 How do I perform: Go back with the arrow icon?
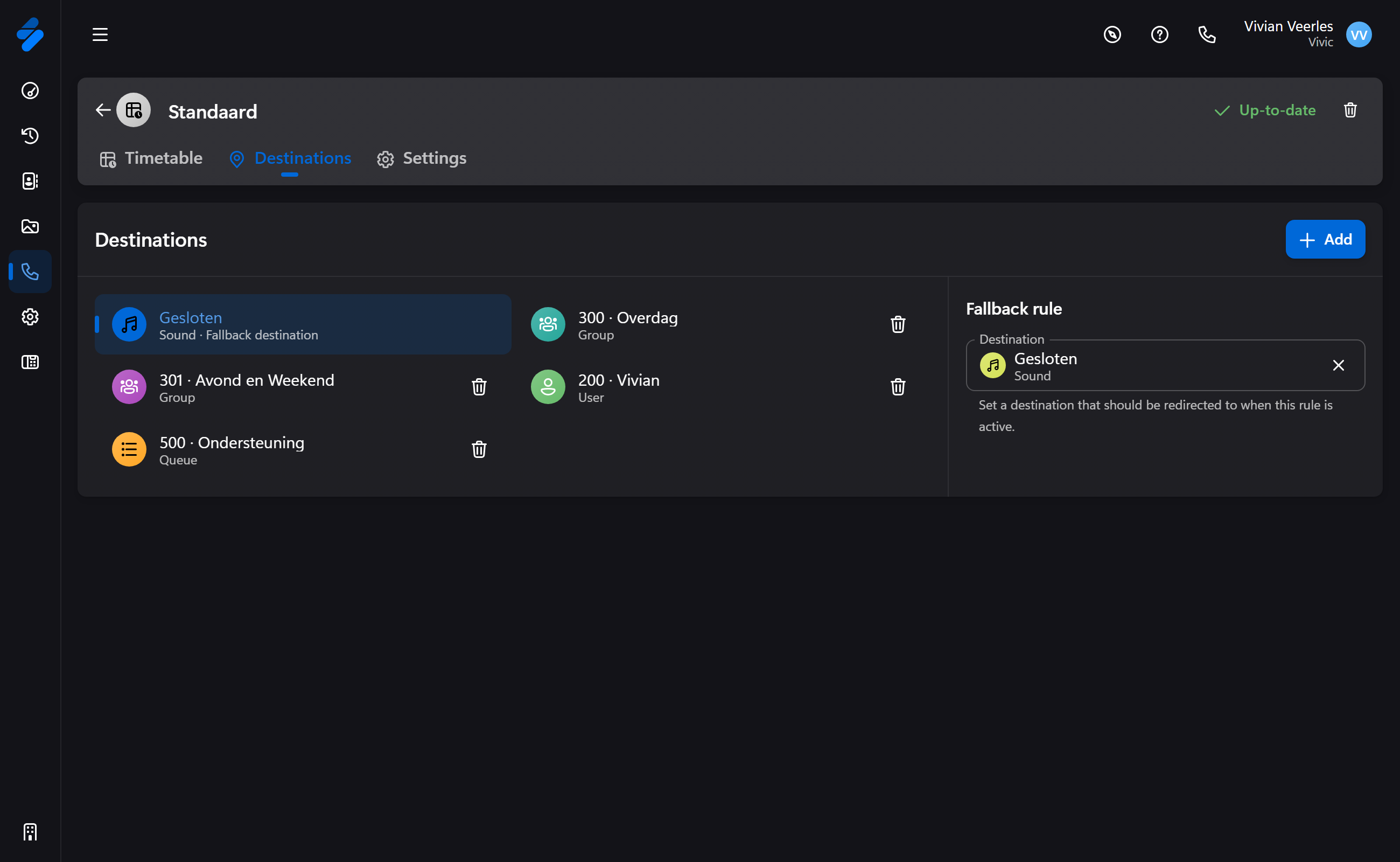103,110
